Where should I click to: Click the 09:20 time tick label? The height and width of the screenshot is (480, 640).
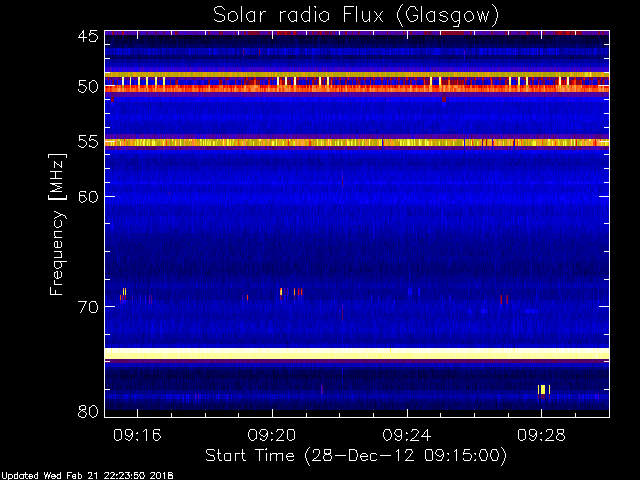click(x=272, y=435)
